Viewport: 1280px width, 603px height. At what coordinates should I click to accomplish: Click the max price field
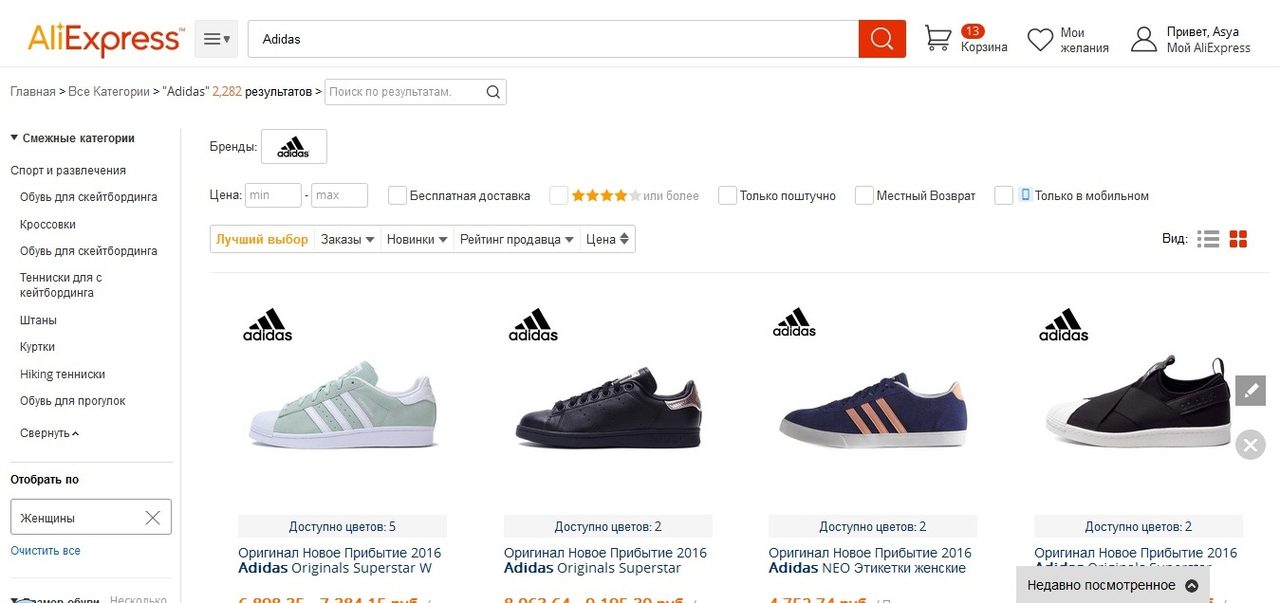point(340,195)
